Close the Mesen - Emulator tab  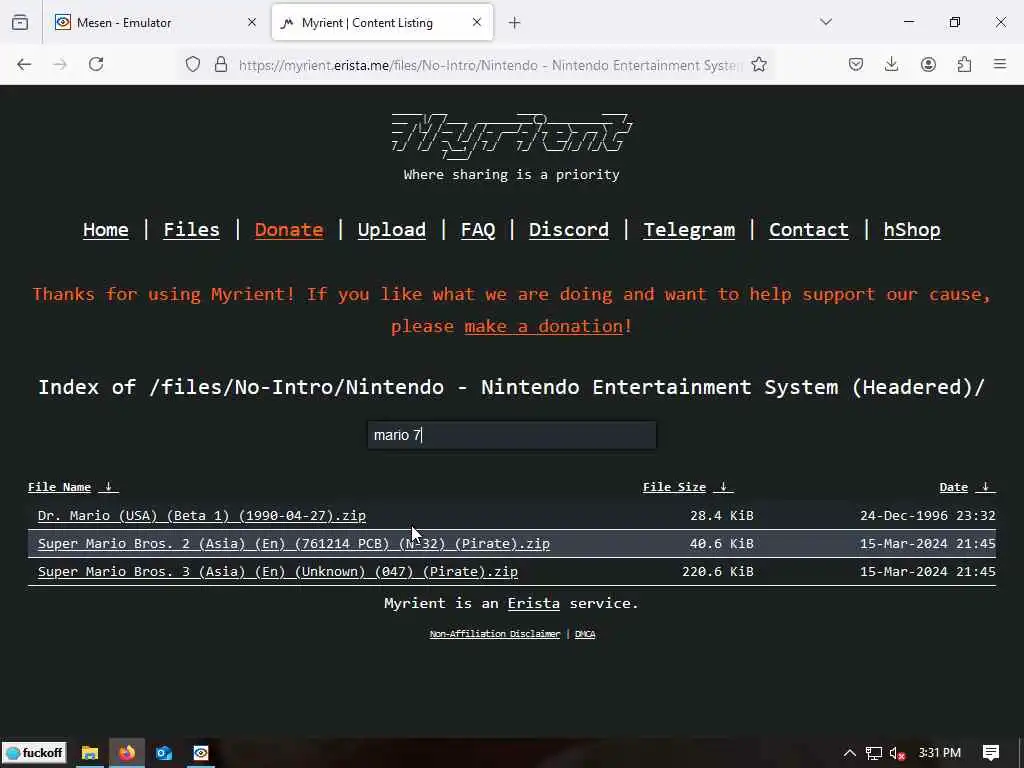click(252, 22)
